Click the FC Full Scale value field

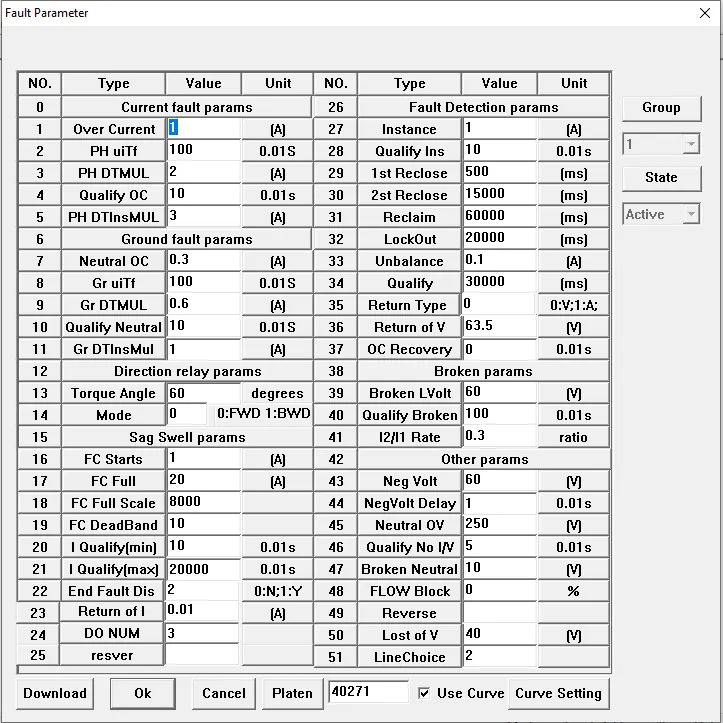click(x=203, y=503)
